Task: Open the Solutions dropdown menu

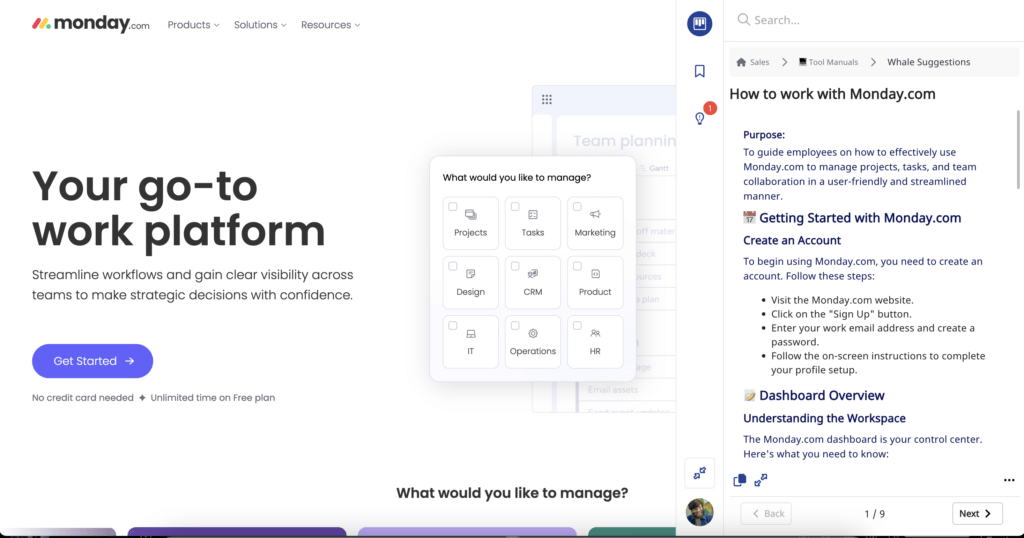Action: (x=260, y=25)
